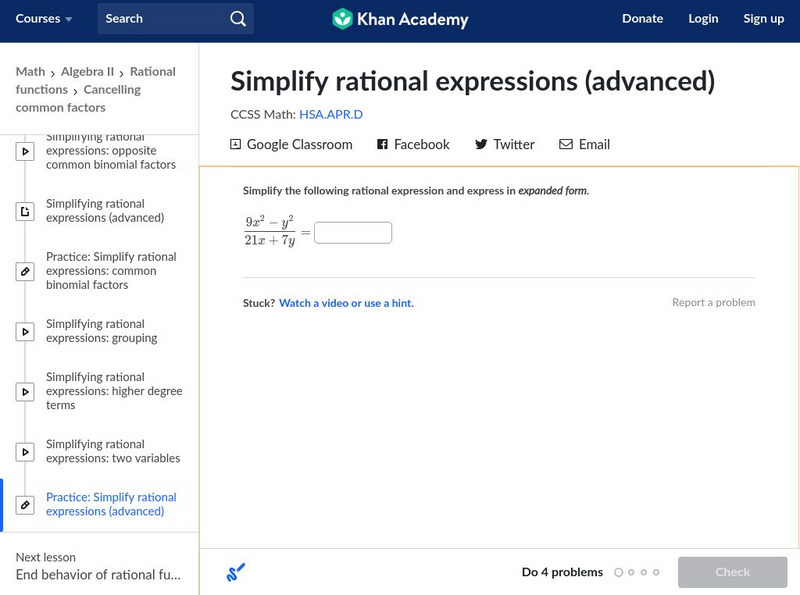Image resolution: width=800 pixels, height=595 pixels.
Task: Click the search magnifier icon
Action: 237,19
